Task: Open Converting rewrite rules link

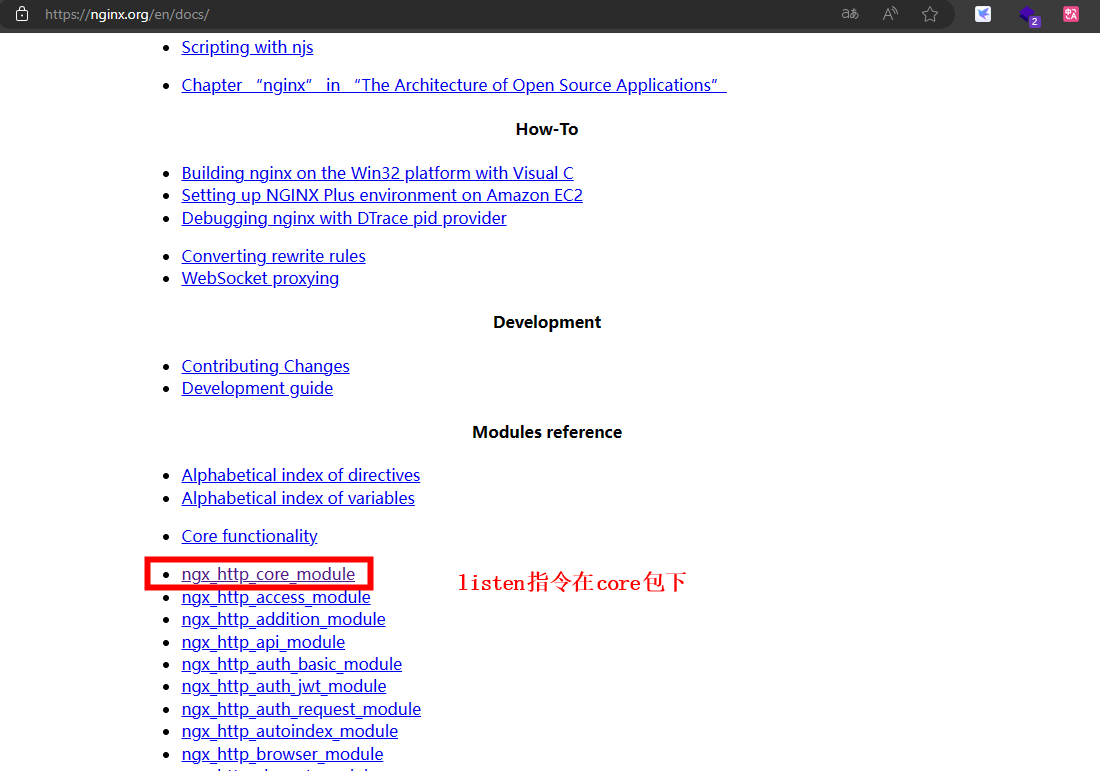Action: 273,256
